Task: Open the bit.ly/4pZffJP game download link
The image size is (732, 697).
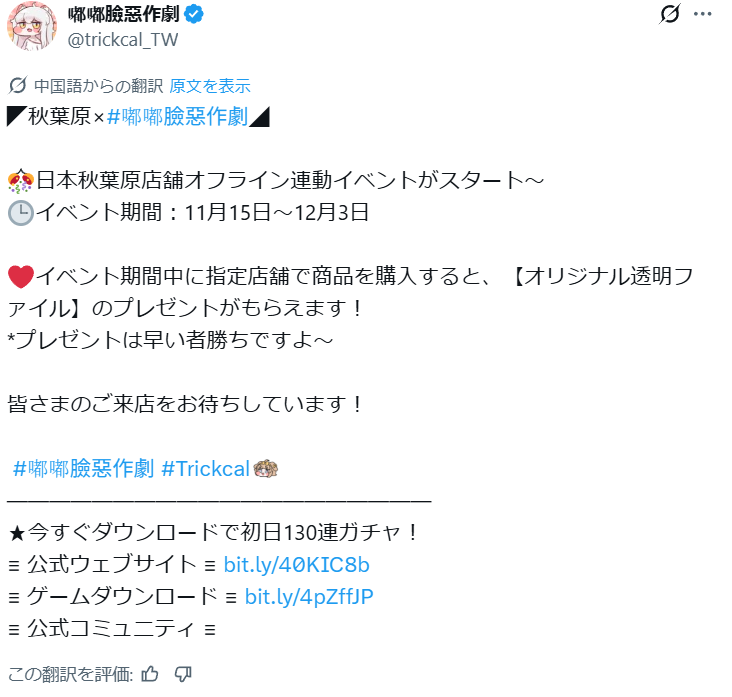Action: pos(309,597)
